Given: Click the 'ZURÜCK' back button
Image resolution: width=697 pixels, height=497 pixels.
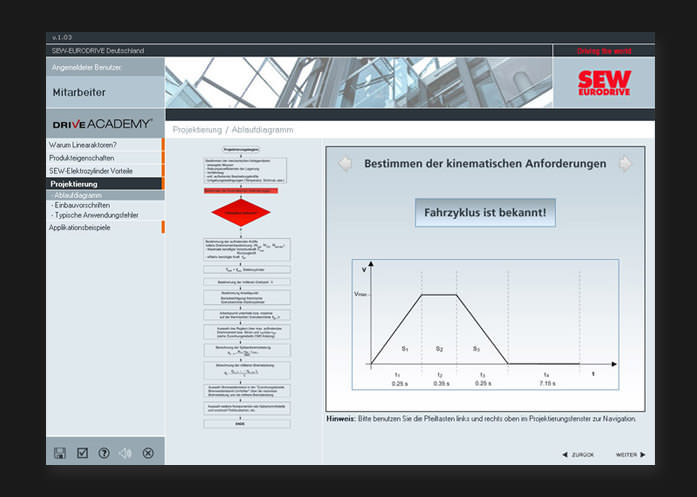Looking at the screenshot, I should tap(578, 455).
